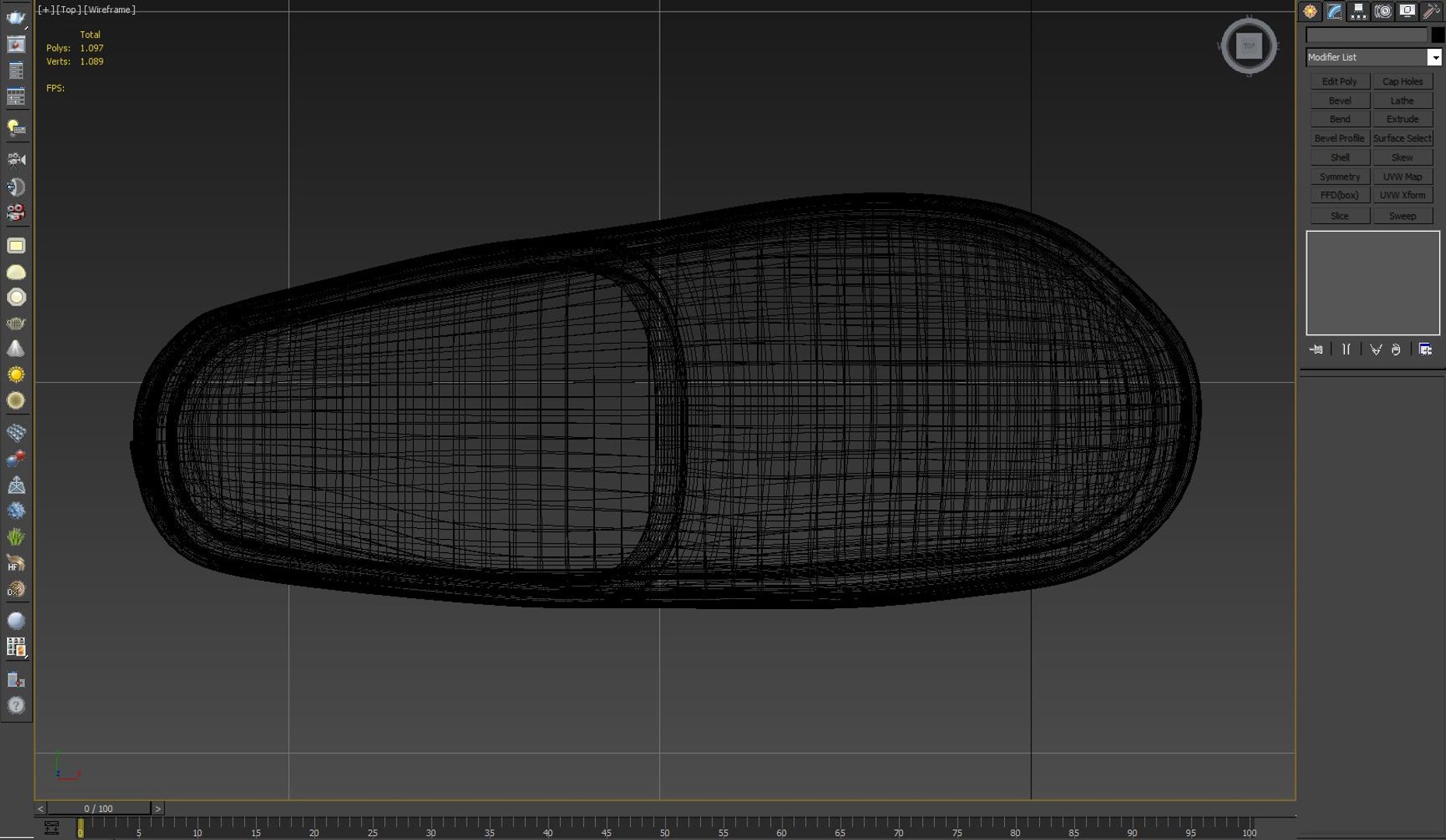
Task: Click the green grass icon
Action: 16,537
